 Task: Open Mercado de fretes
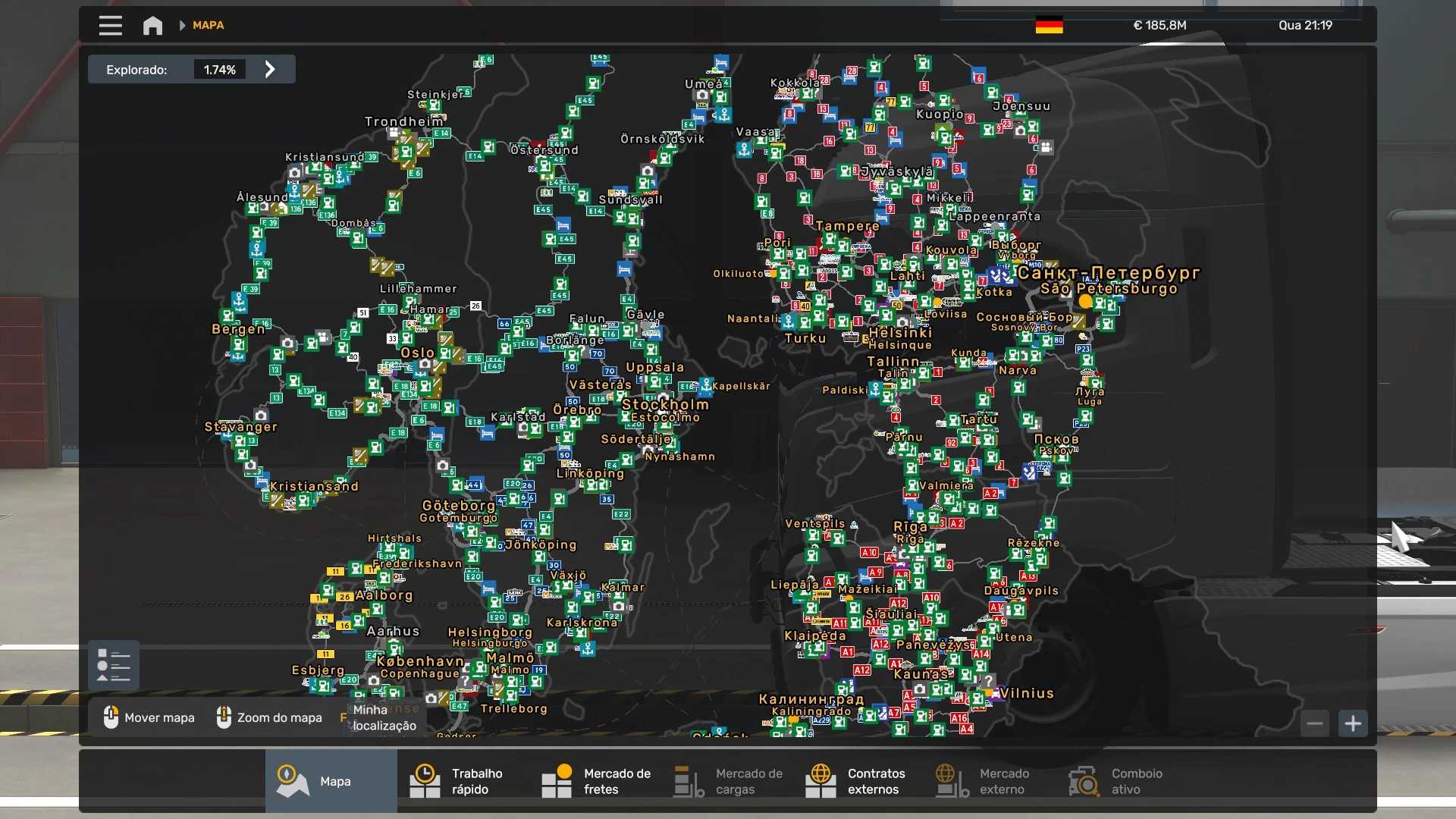coord(599,781)
